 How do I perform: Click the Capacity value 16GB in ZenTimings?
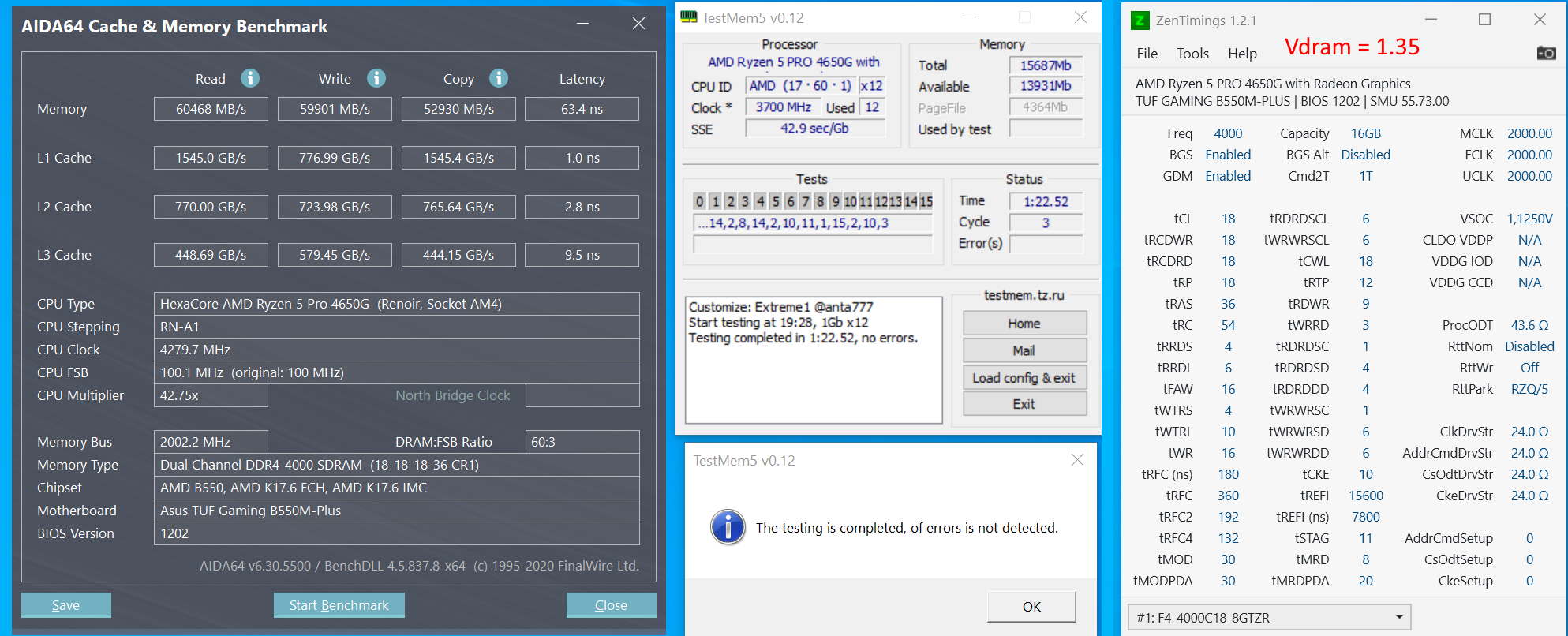click(x=1366, y=133)
